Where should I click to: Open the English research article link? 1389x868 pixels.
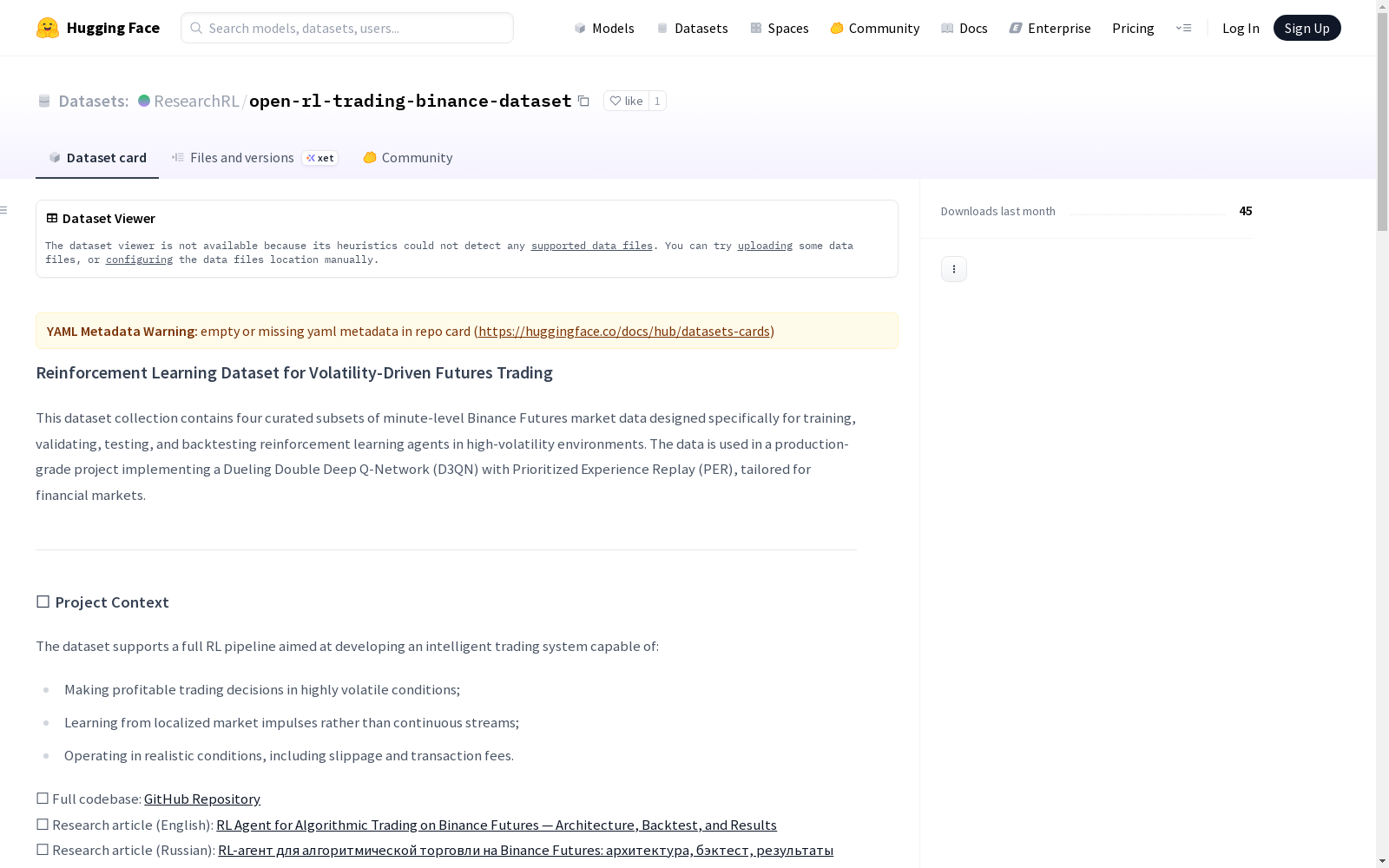click(x=497, y=825)
